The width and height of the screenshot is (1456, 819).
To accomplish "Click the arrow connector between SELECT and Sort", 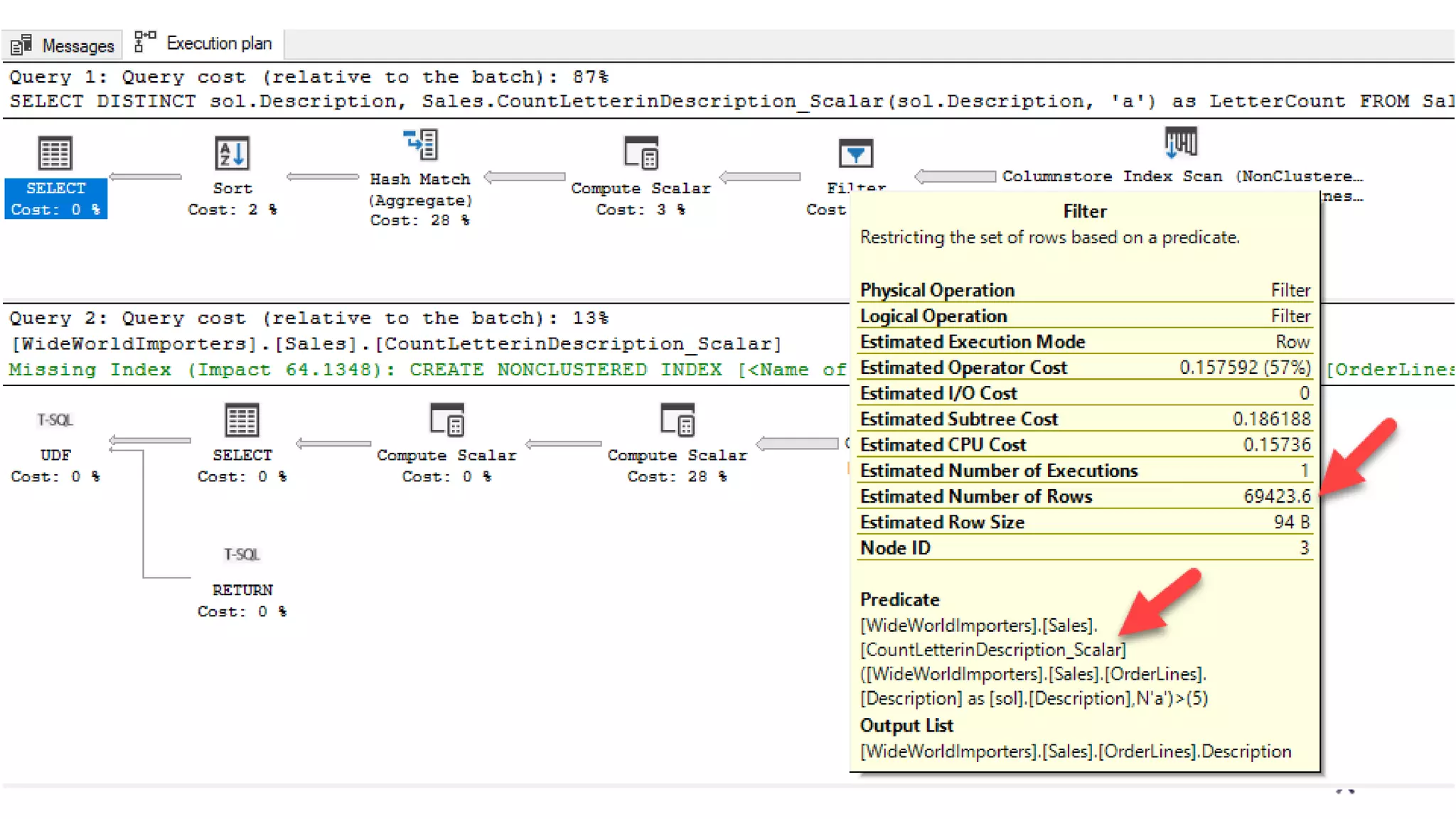I will pyautogui.click(x=145, y=176).
